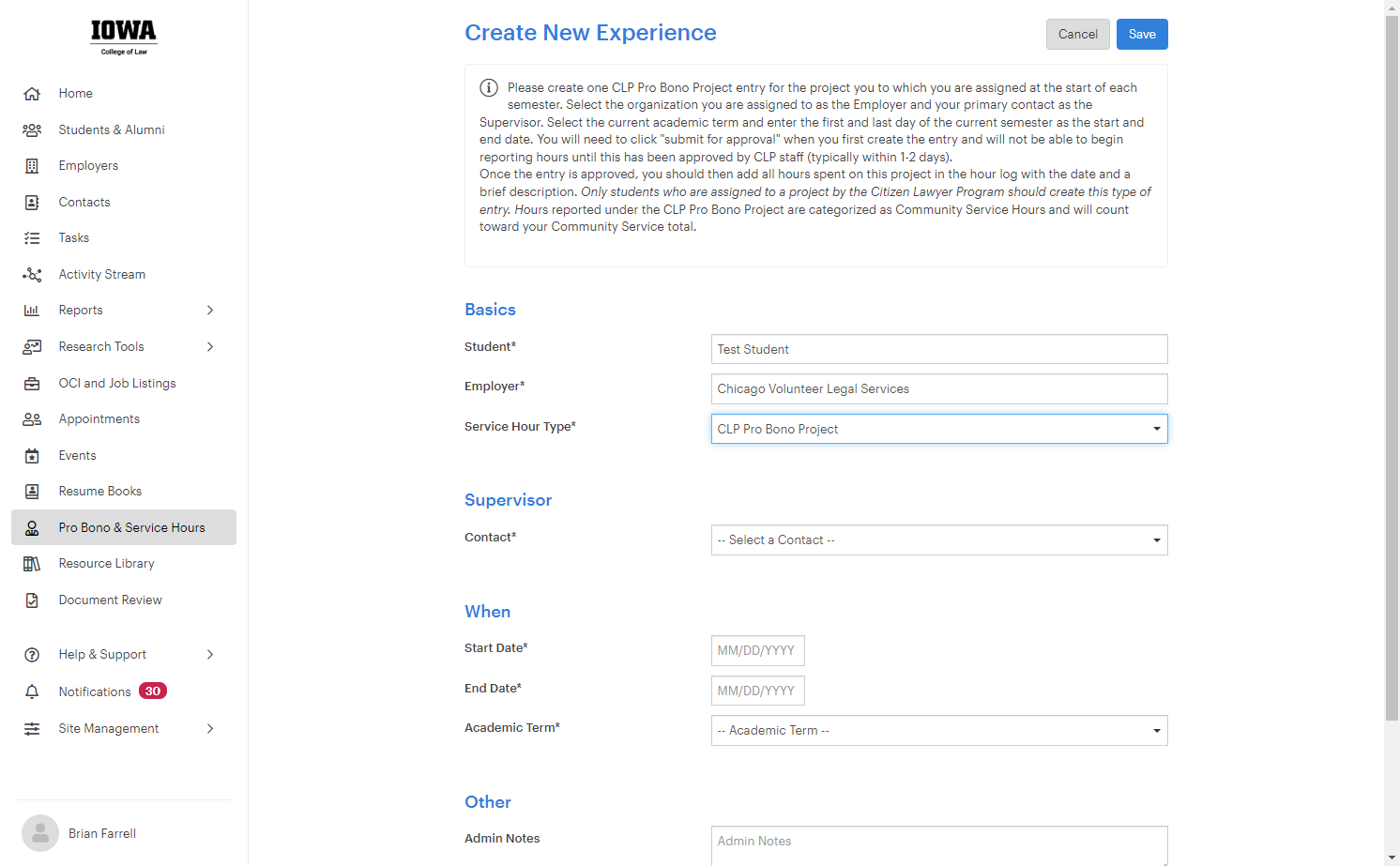Open the Academic Term dropdown
Image resolution: width=1400 pixels, height=866 pixels.
(x=939, y=731)
